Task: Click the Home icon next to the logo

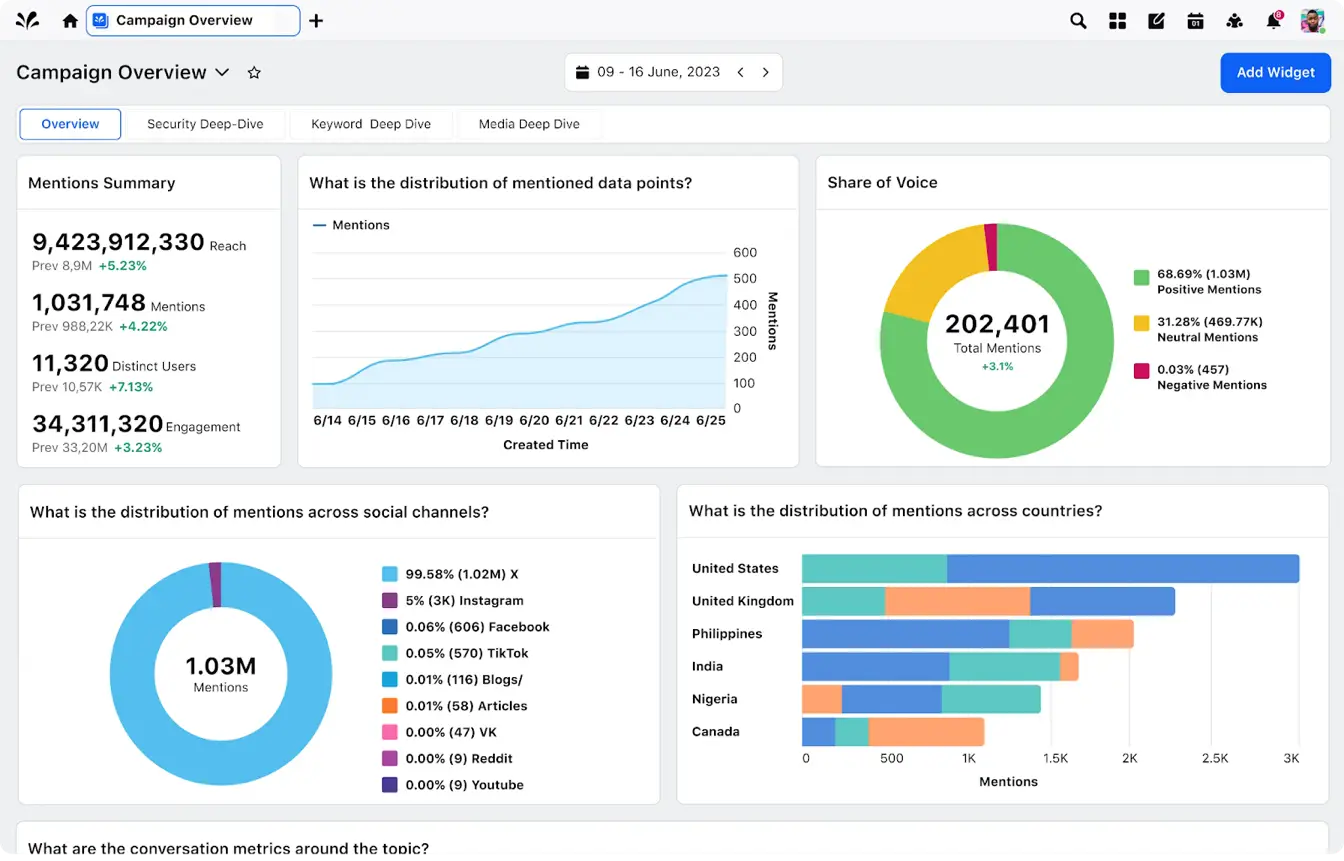Action: click(69, 20)
